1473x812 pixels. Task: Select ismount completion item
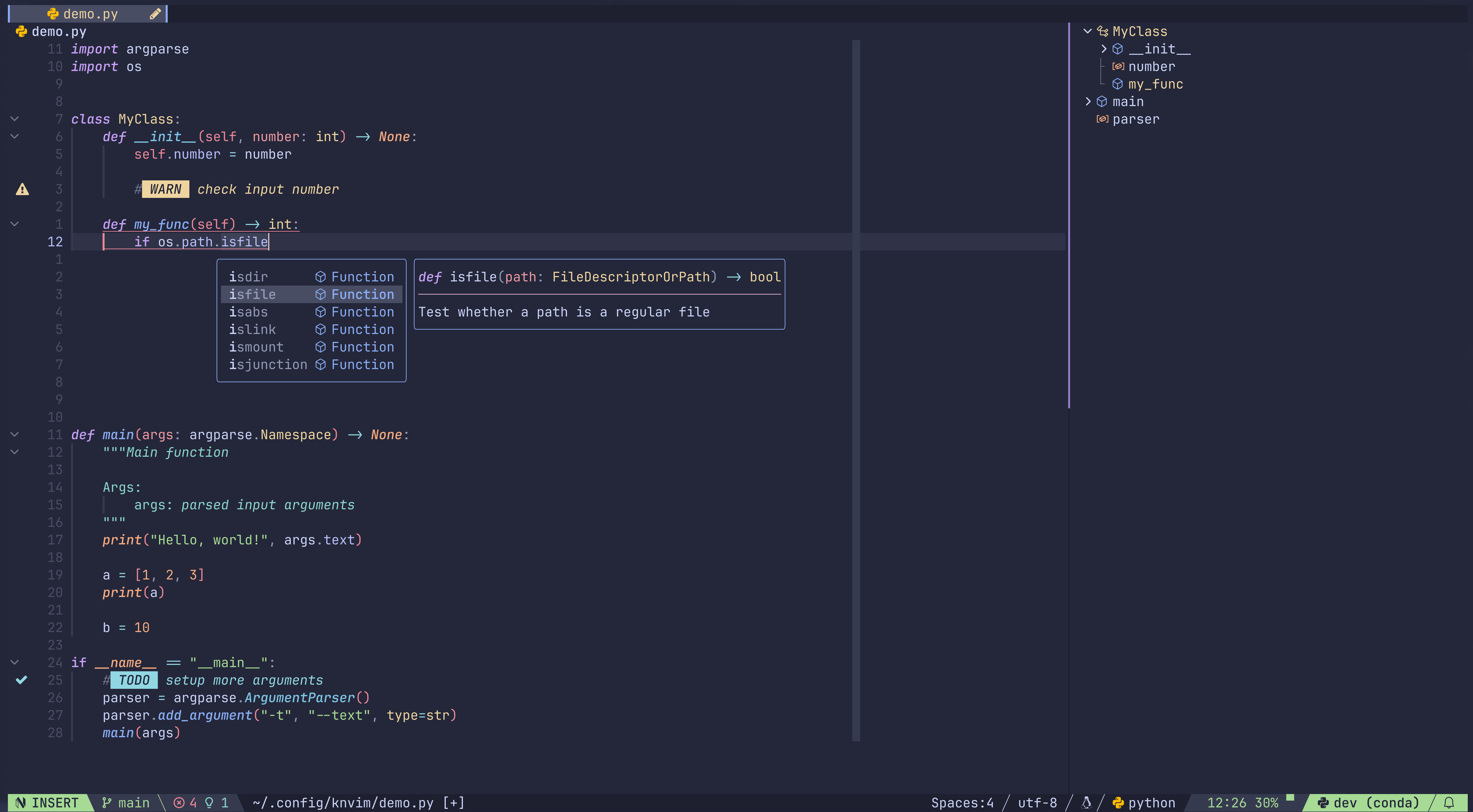pos(312,347)
